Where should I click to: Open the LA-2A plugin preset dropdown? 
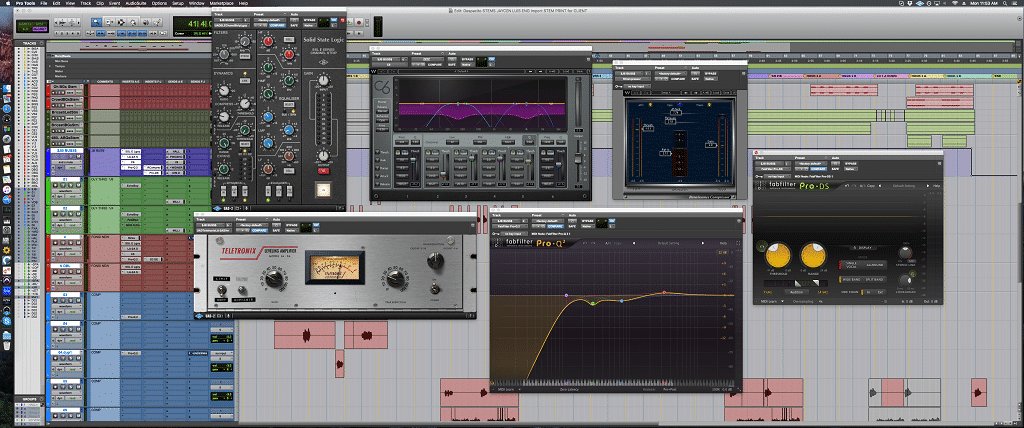click(252, 225)
